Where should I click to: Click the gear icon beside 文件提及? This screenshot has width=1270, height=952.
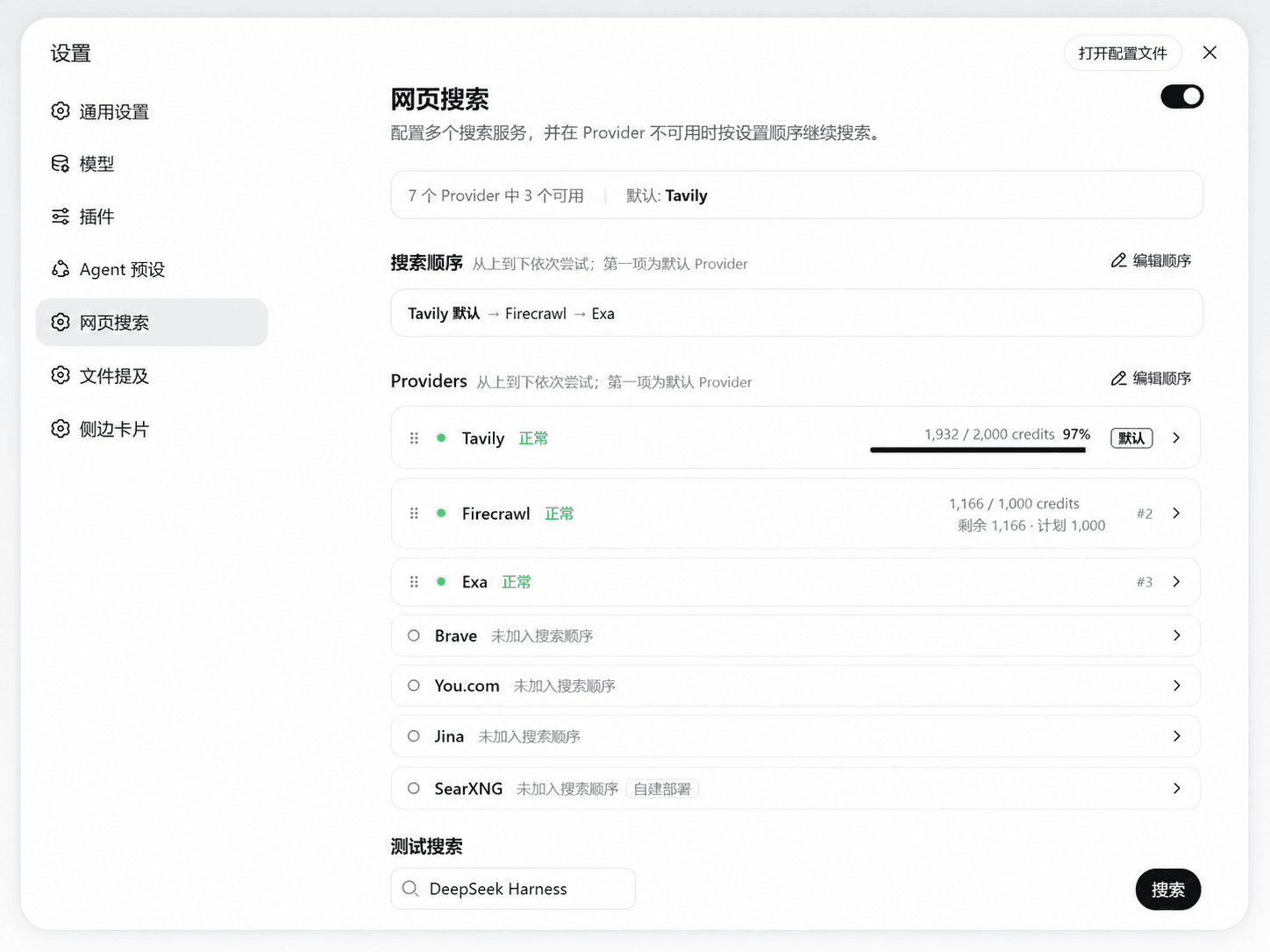(61, 375)
